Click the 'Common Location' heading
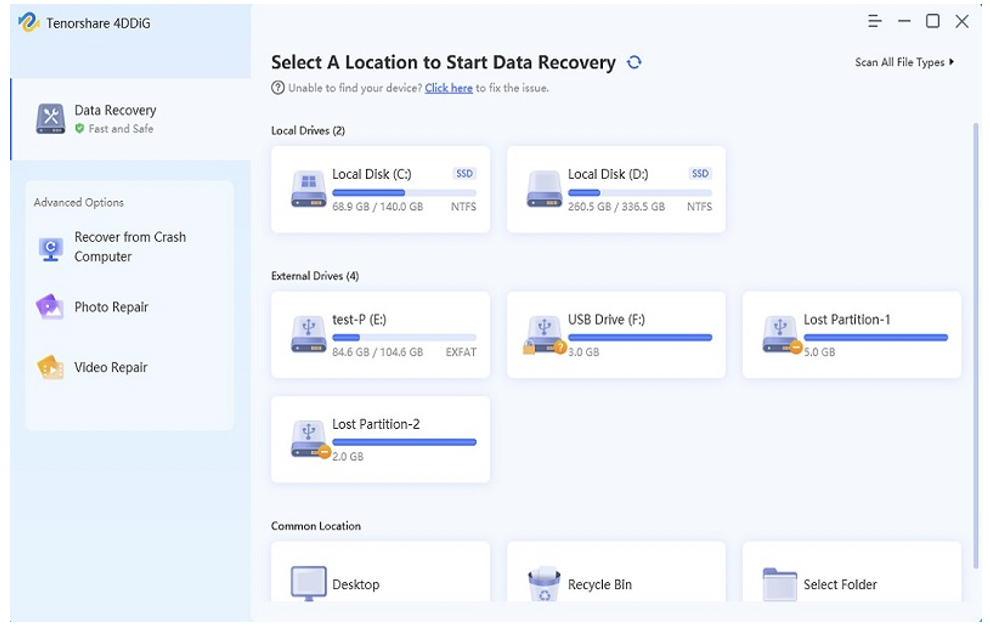 pos(316,525)
